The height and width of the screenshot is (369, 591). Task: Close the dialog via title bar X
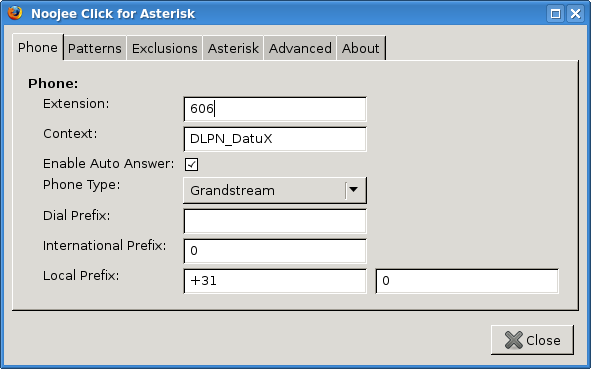[576, 14]
